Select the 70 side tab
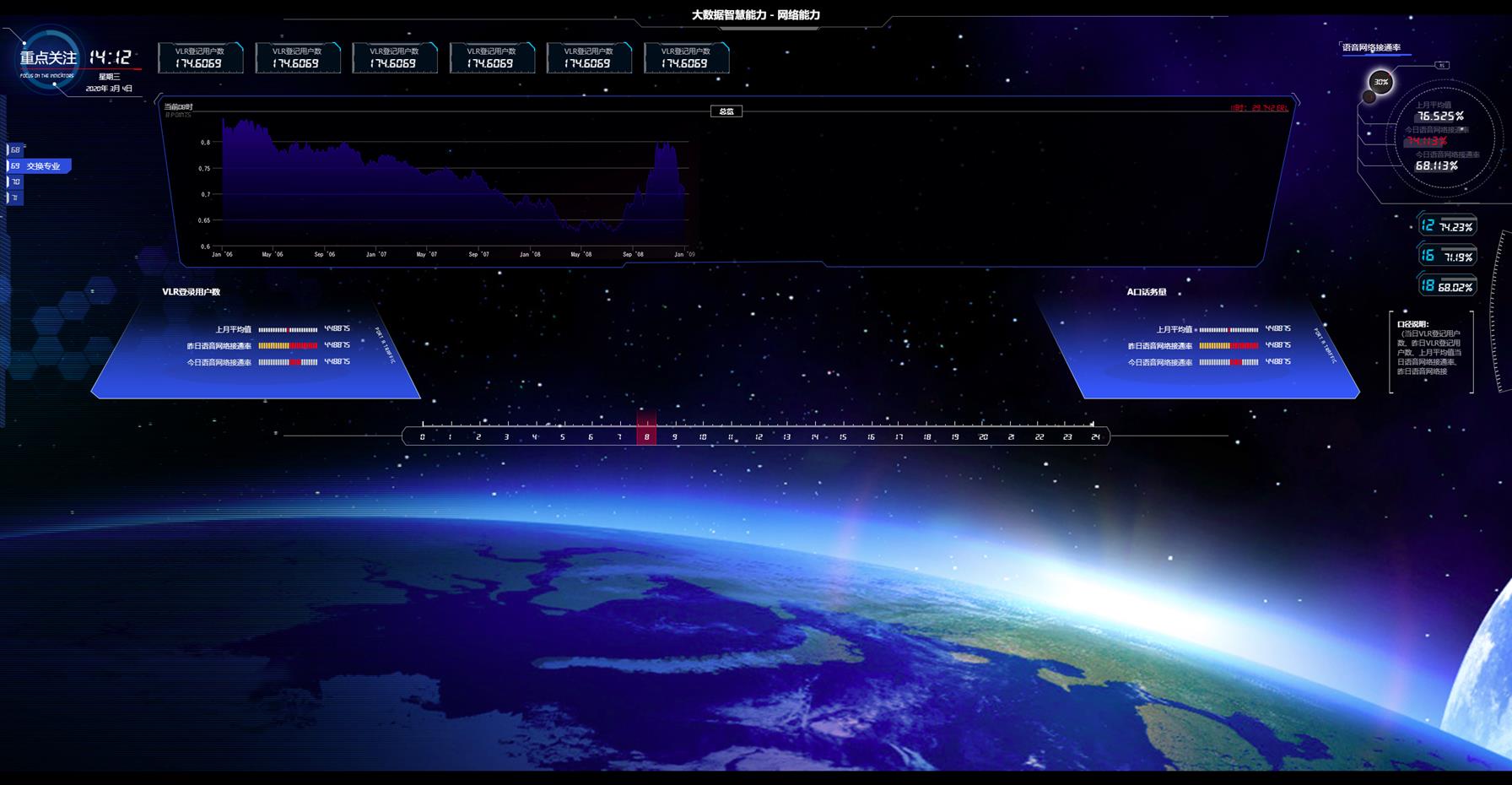1512x785 pixels. click(14, 181)
